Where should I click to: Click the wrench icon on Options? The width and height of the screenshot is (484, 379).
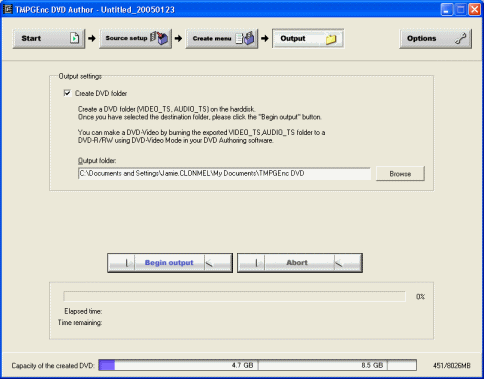pyautogui.click(x=460, y=39)
